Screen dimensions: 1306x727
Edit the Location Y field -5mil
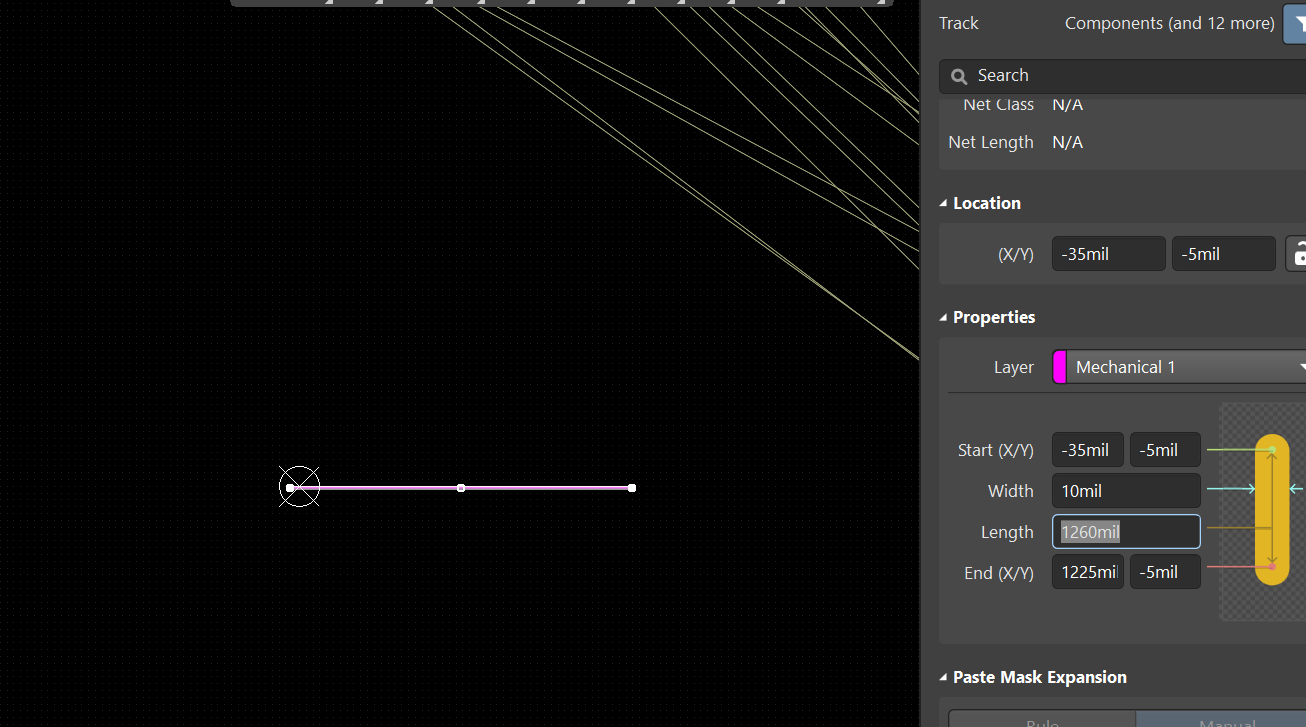coord(1223,254)
